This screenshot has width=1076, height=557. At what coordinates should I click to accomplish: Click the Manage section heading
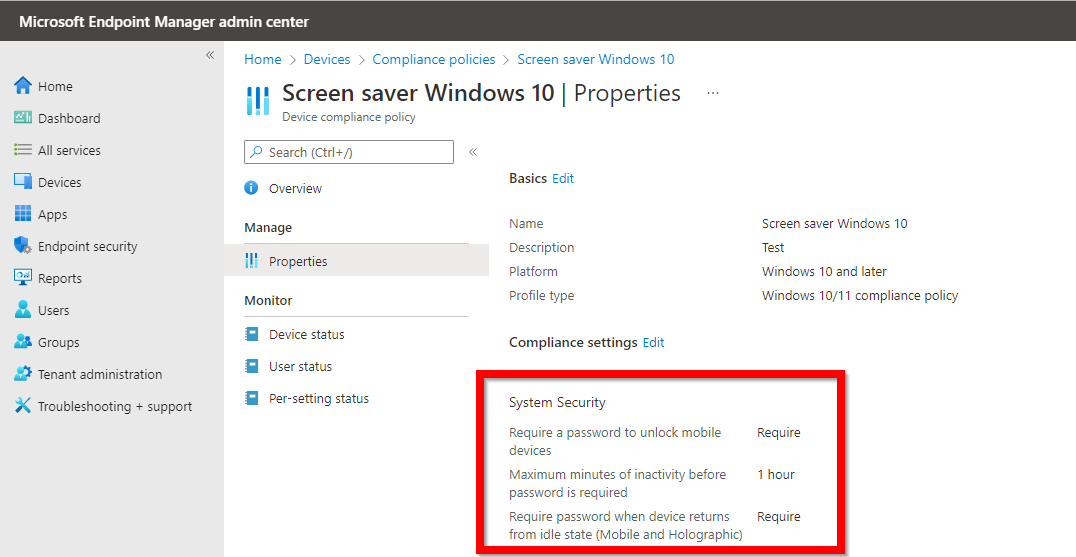click(x=268, y=228)
